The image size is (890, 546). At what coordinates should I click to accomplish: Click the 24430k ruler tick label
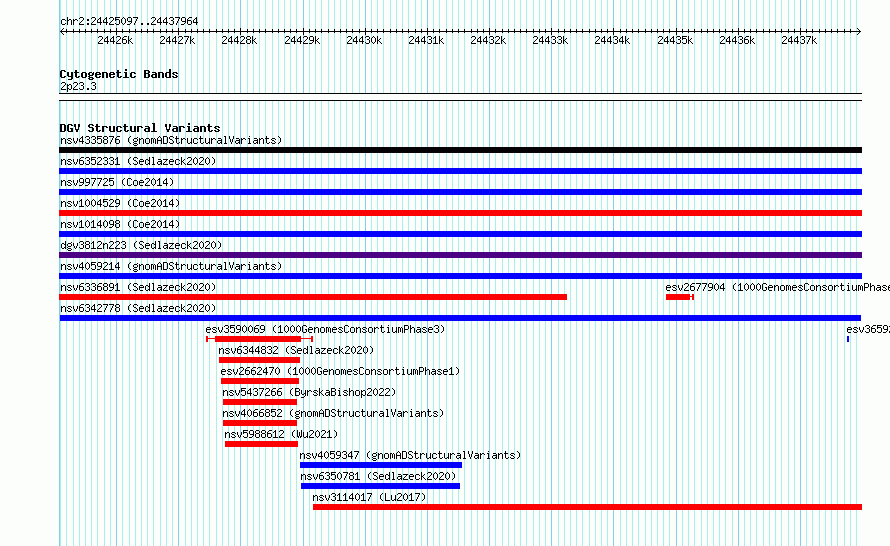point(364,40)
